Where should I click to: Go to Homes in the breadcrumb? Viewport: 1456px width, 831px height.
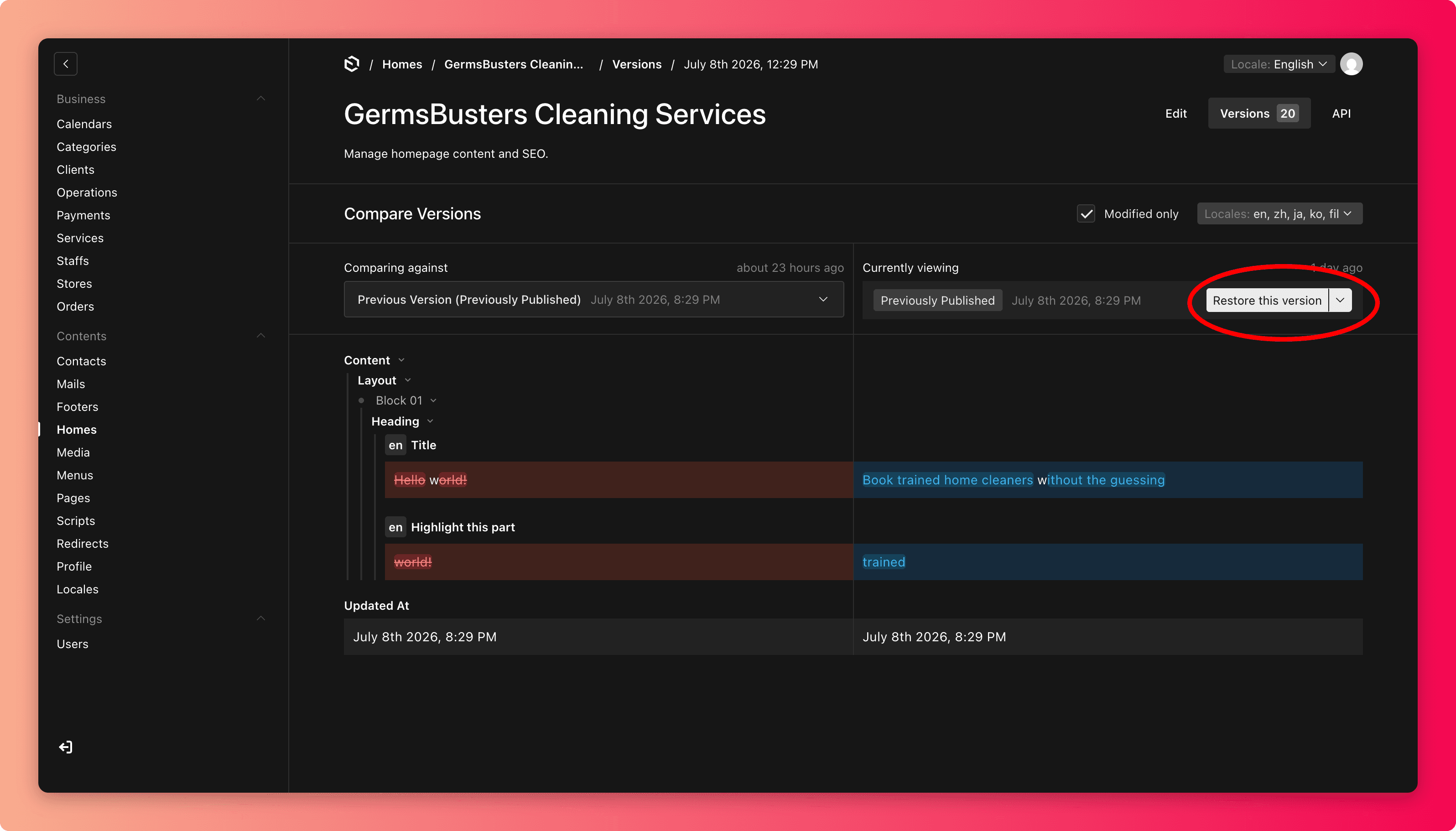click(402, 64)
